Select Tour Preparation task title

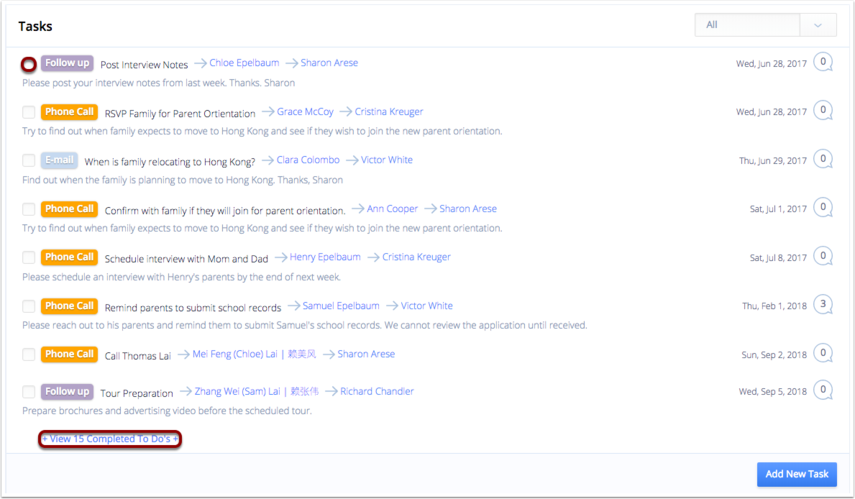(x=137, y=393)
